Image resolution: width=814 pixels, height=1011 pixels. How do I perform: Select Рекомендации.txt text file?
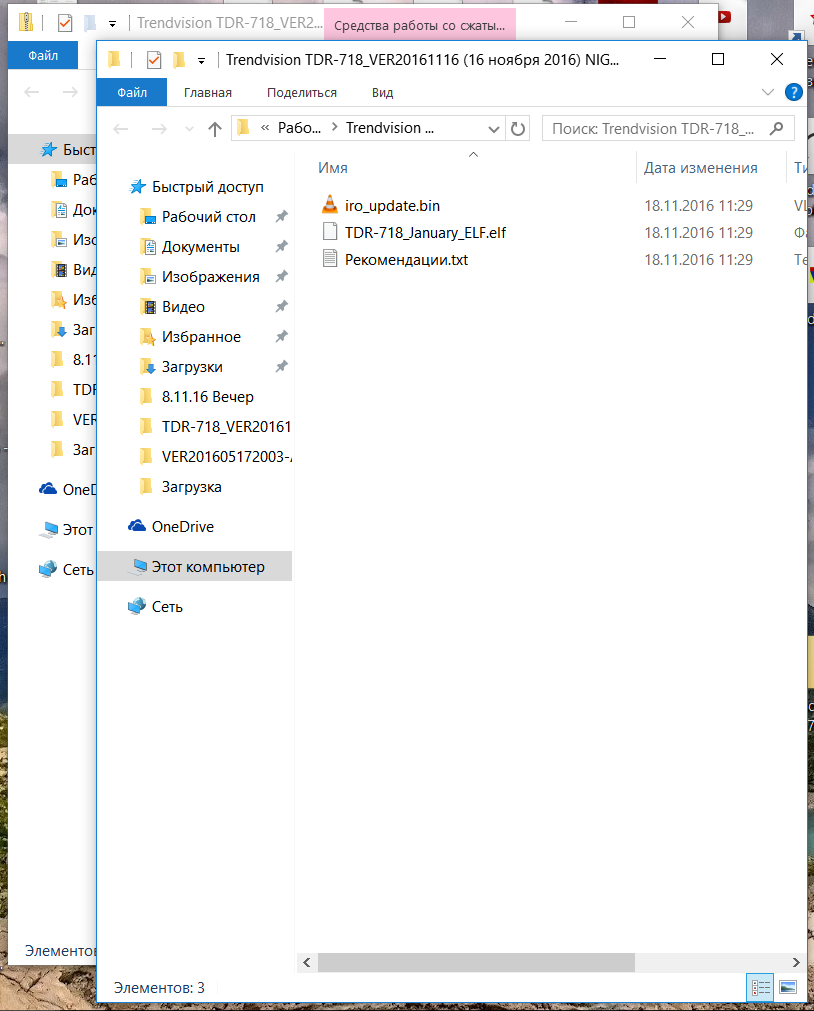tap(405, 260)
